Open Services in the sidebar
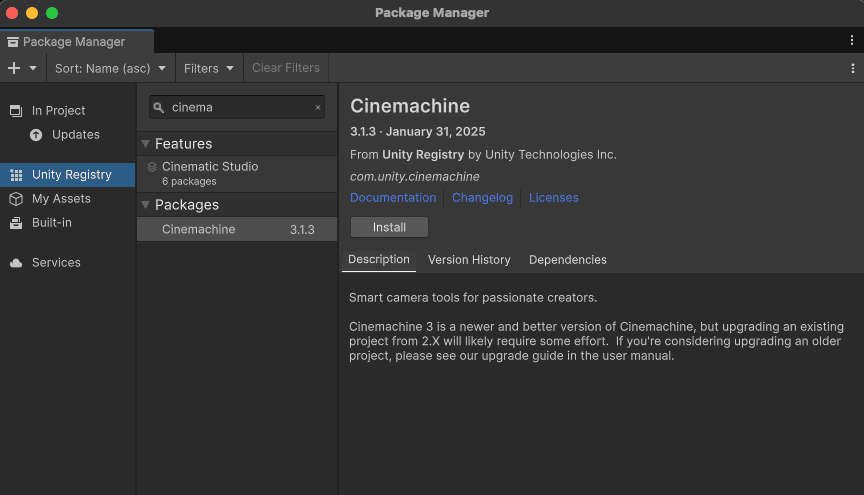The width and height of the screenshot is (864, 495). tap(56, 262)
